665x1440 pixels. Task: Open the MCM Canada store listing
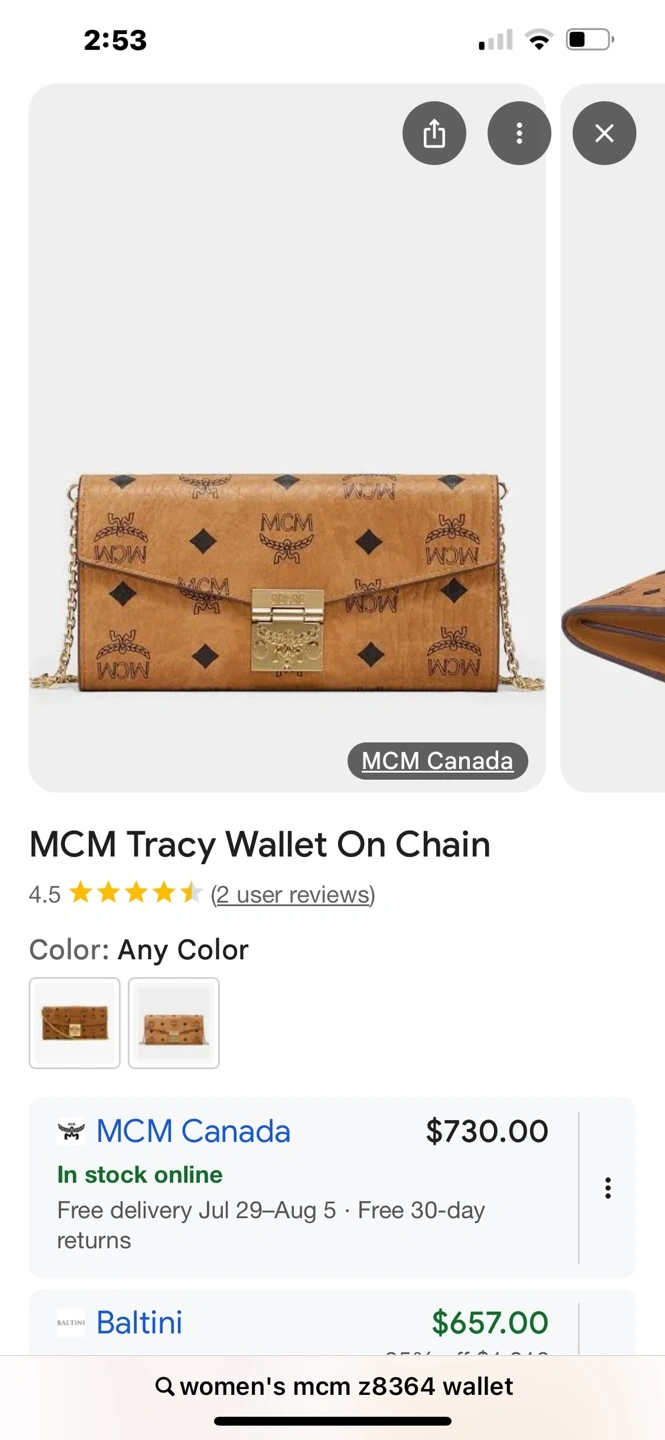193,1131
